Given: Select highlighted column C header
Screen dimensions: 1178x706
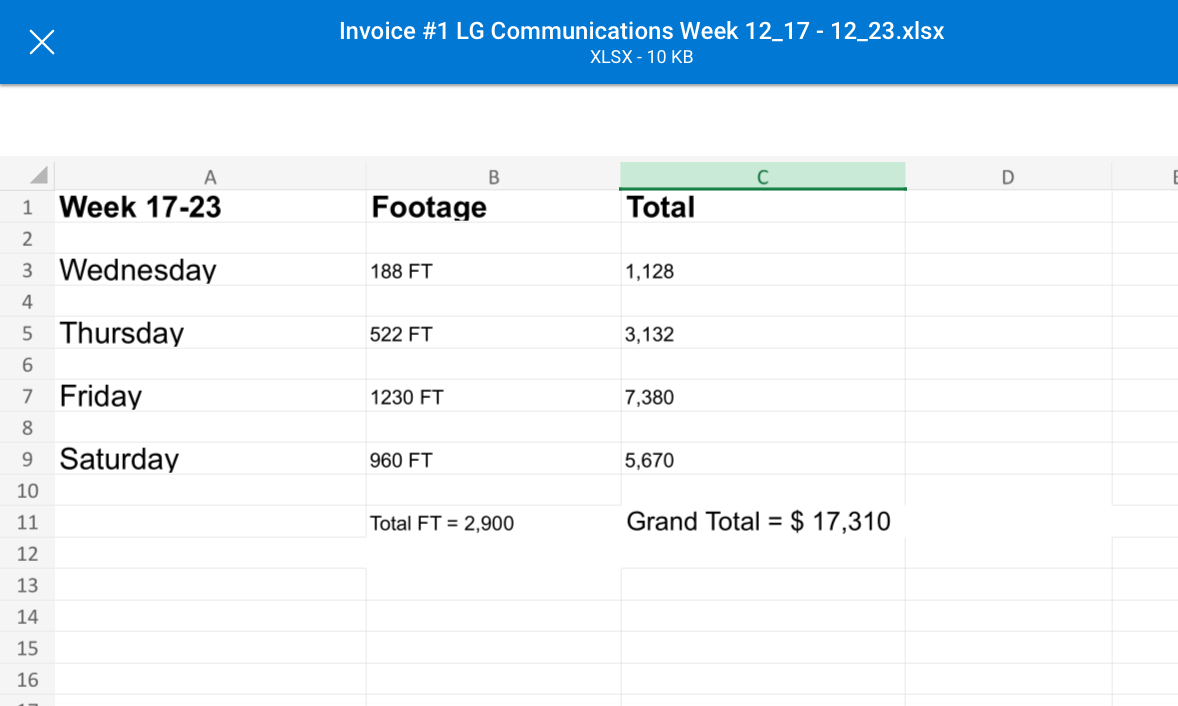Looking at the screenshot, I should pyautogui.click(x=763, y=177).
